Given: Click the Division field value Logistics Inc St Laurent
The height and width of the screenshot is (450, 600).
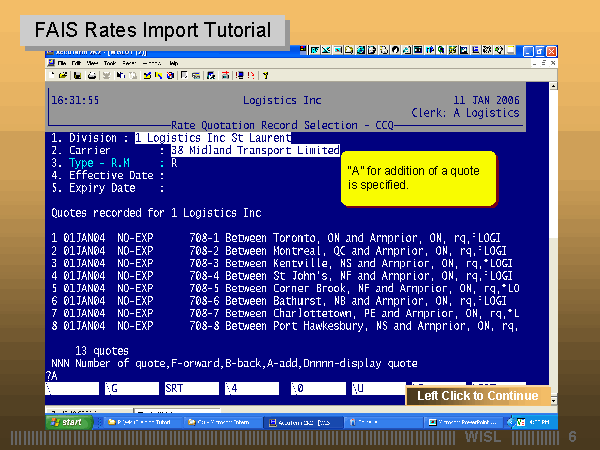Looking at the screenshot, I should coord(213,138).
